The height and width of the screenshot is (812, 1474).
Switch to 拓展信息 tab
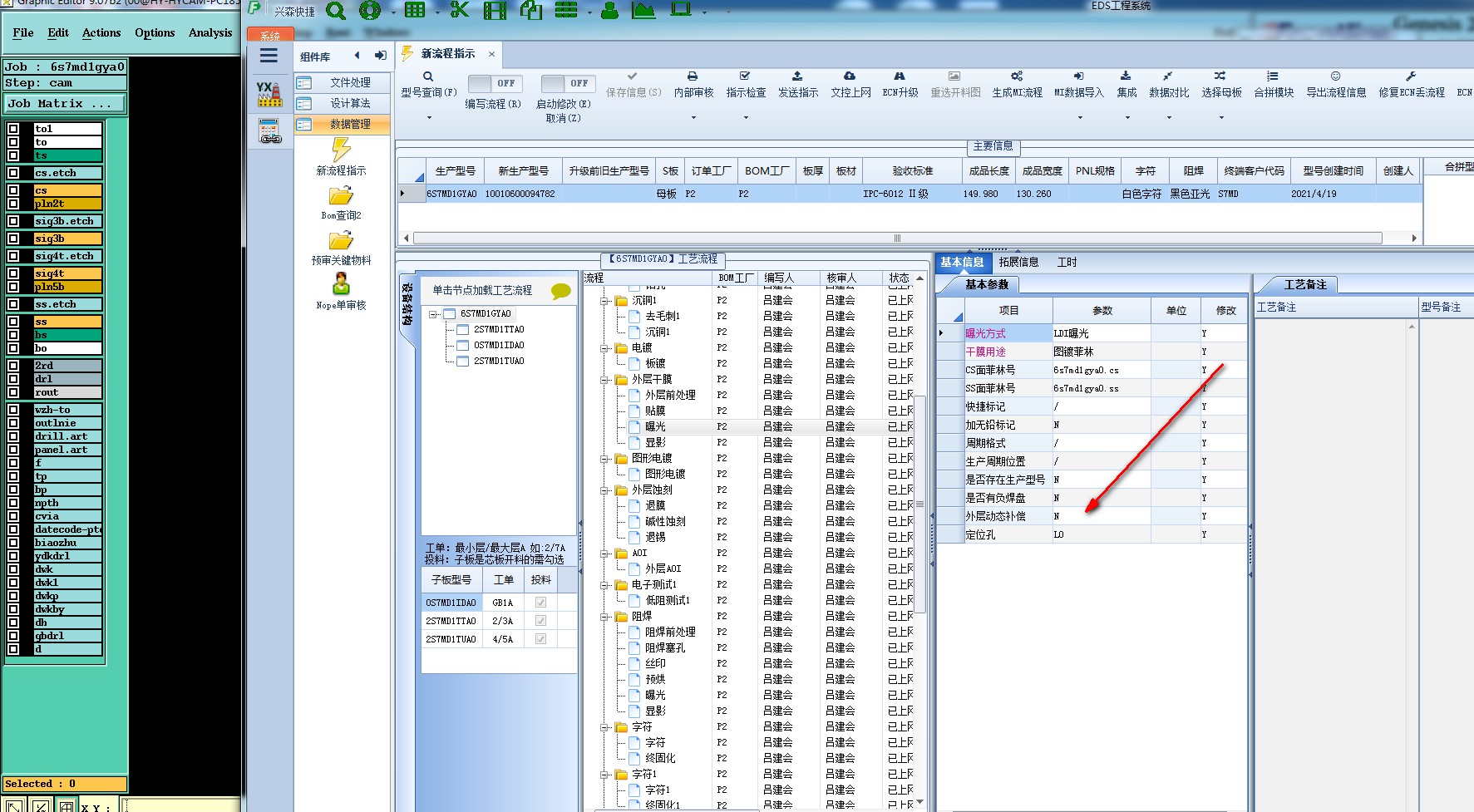[1018, 262]
